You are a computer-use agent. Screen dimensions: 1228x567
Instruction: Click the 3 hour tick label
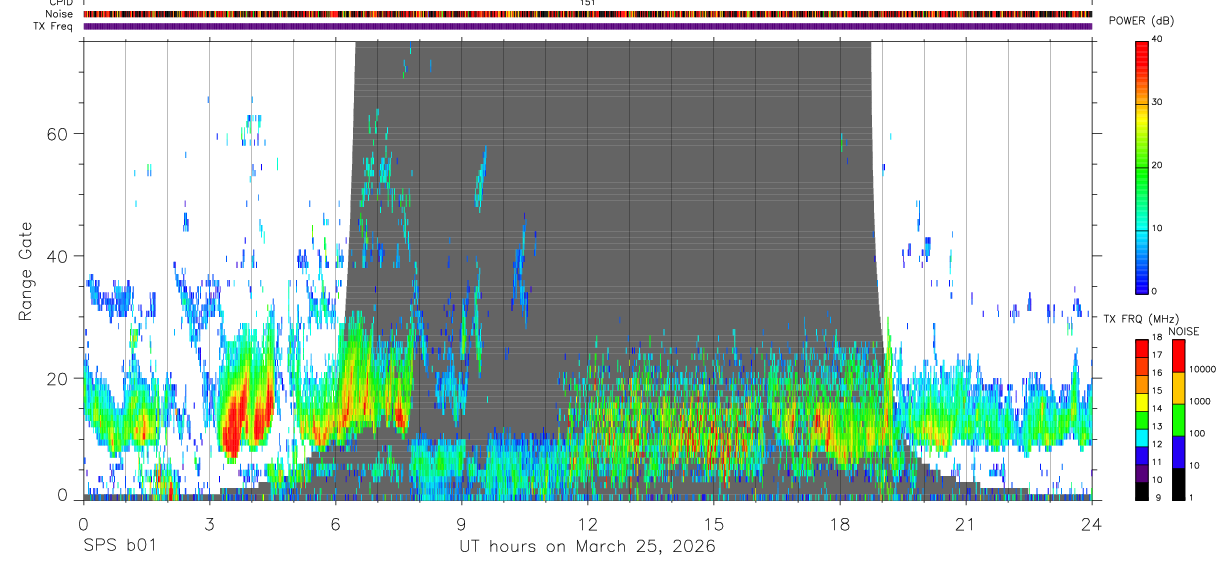pos(209,523)
